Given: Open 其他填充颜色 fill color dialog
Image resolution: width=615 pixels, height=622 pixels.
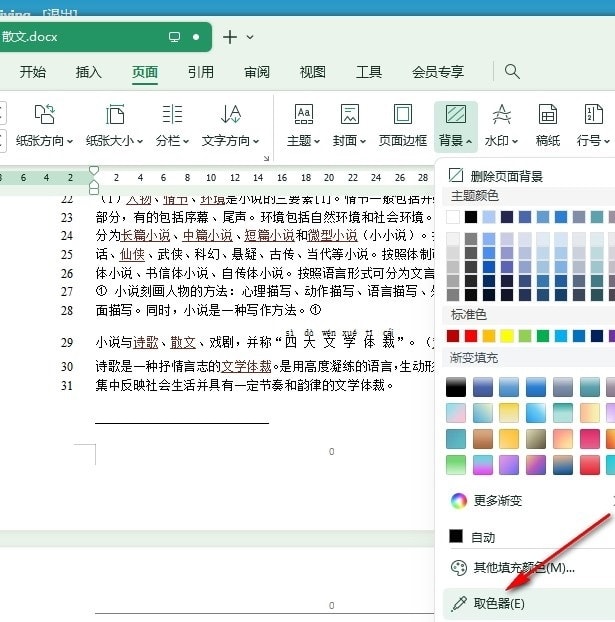Looking at the screenshot, I should click(523, 568).
